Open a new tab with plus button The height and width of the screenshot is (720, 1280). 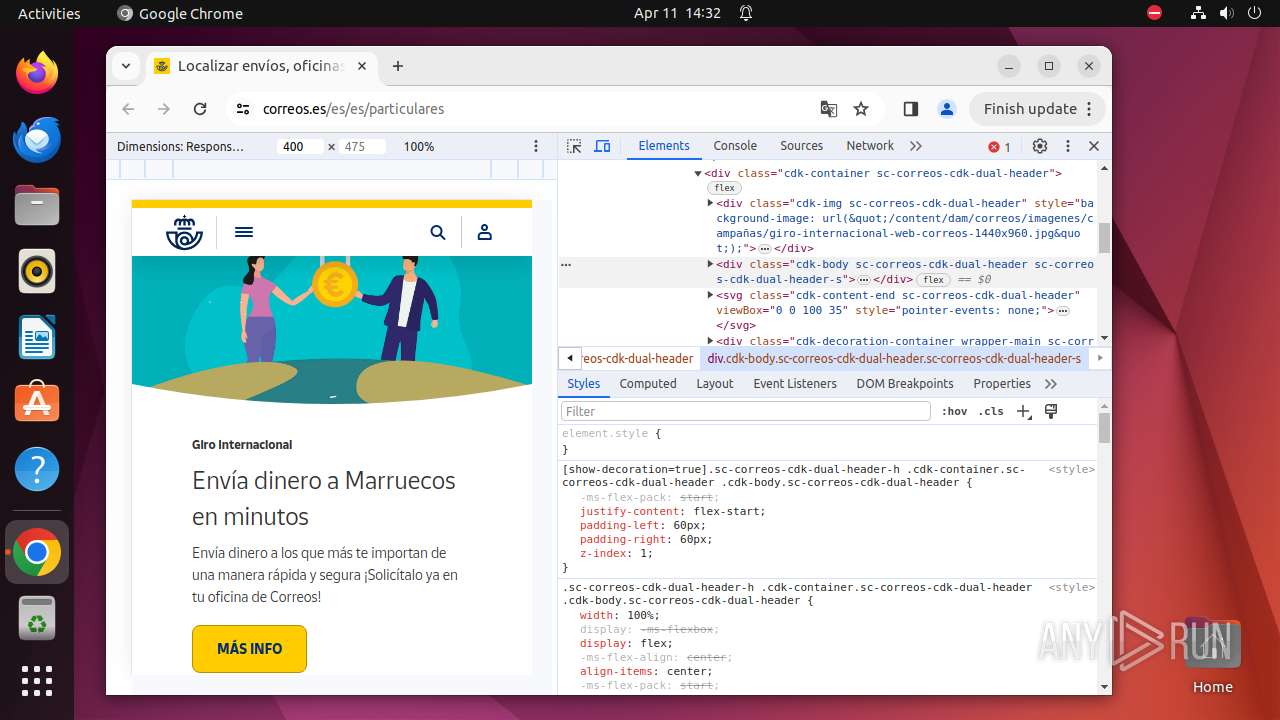(x=398, y=66)
